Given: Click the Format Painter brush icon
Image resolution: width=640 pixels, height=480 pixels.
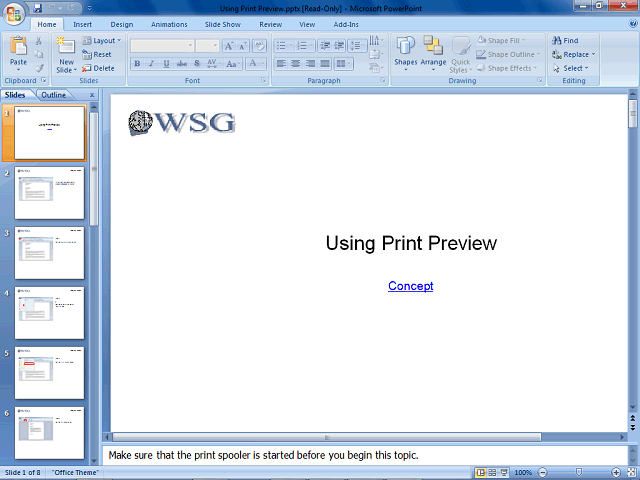Looking at the screenshot, I should (x=39, y=68).
